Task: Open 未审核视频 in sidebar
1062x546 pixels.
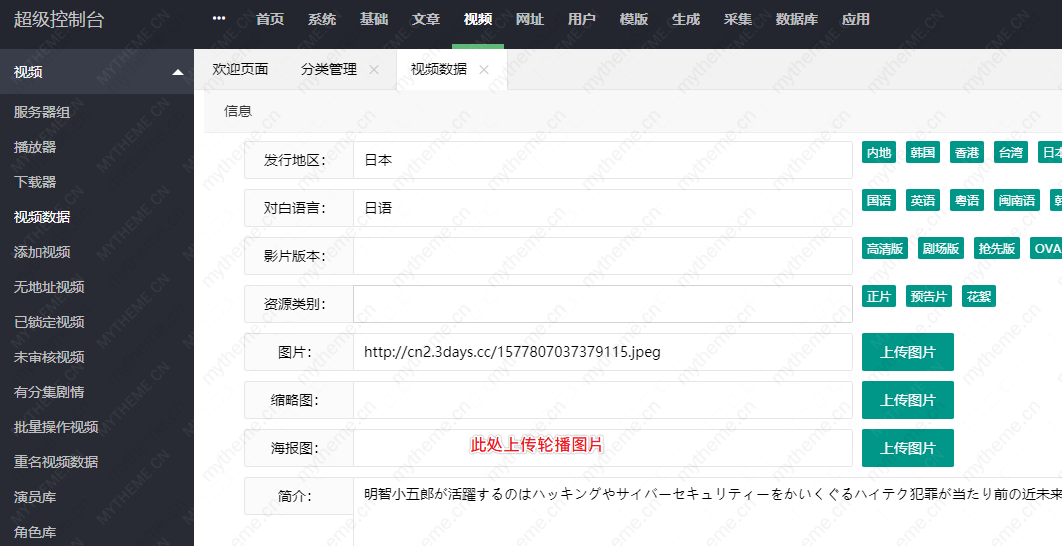Action: [49, 357]
